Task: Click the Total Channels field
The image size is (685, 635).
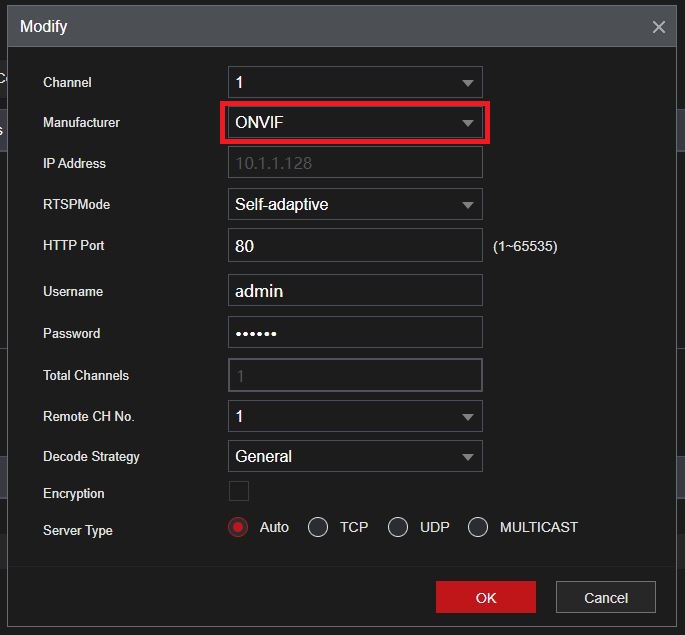Action: [x=355, y=375]
